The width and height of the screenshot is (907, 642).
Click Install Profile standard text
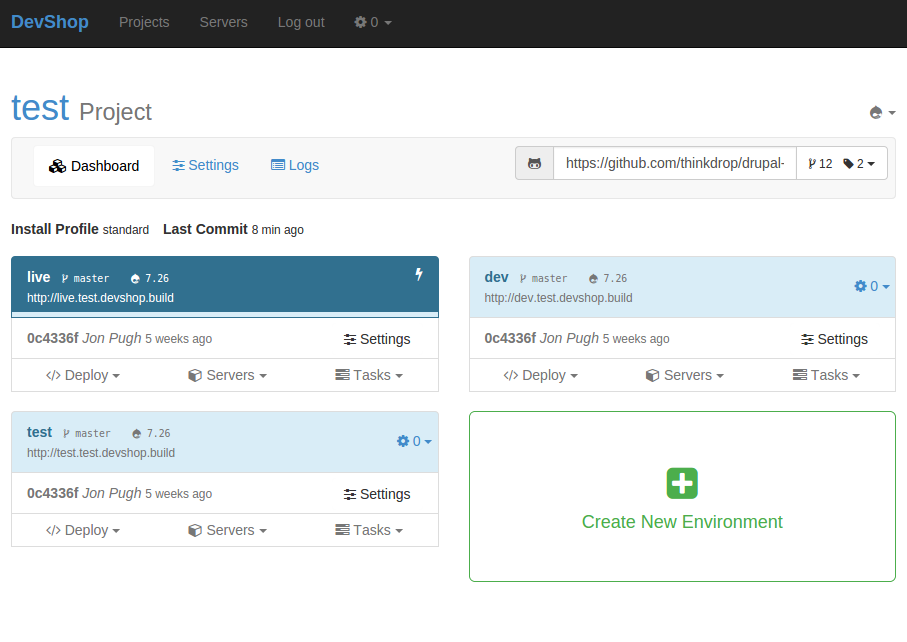[80, 230]
